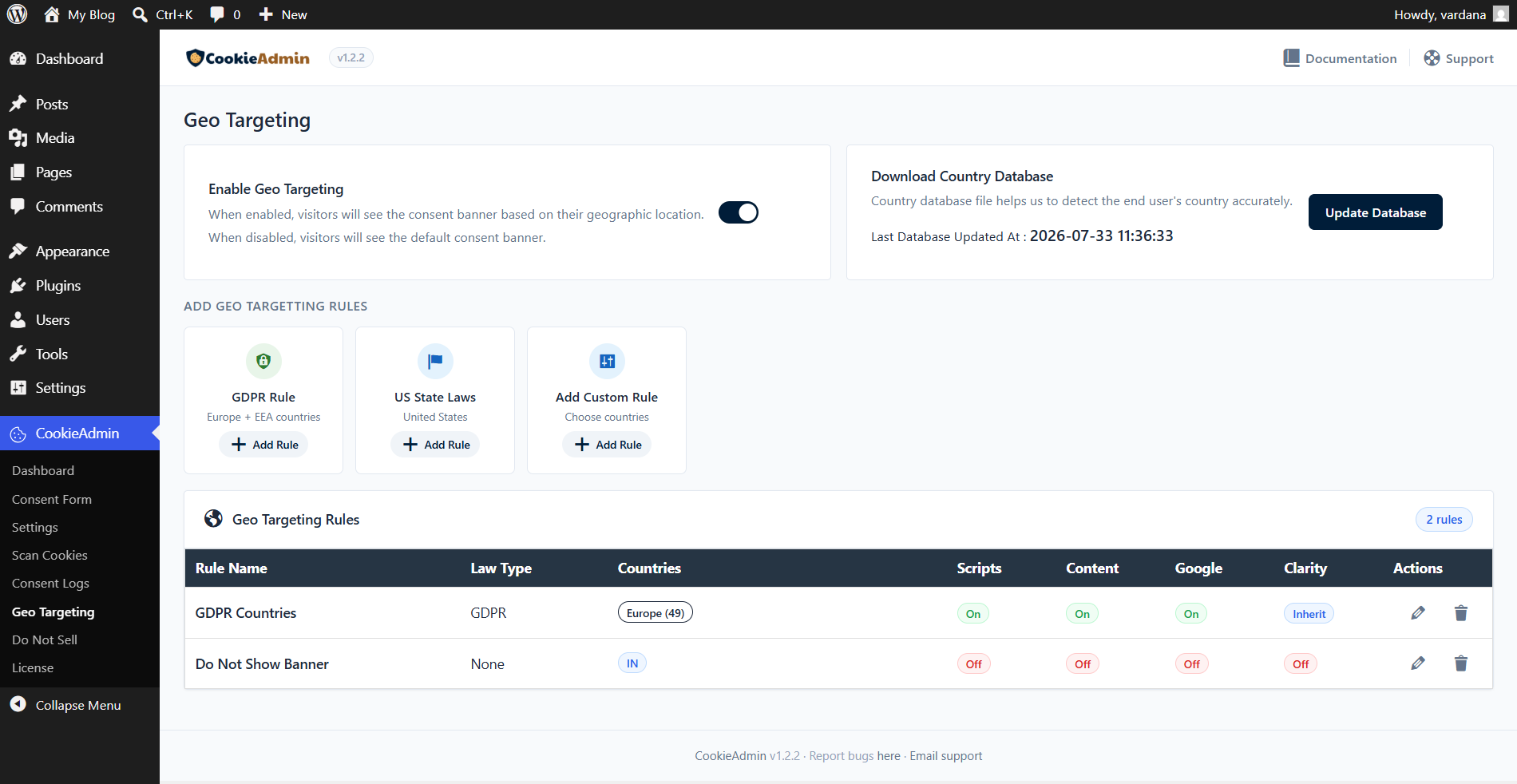Add Rule under Add Custom Rule card
1517x784 pixels.
point(607,445)
